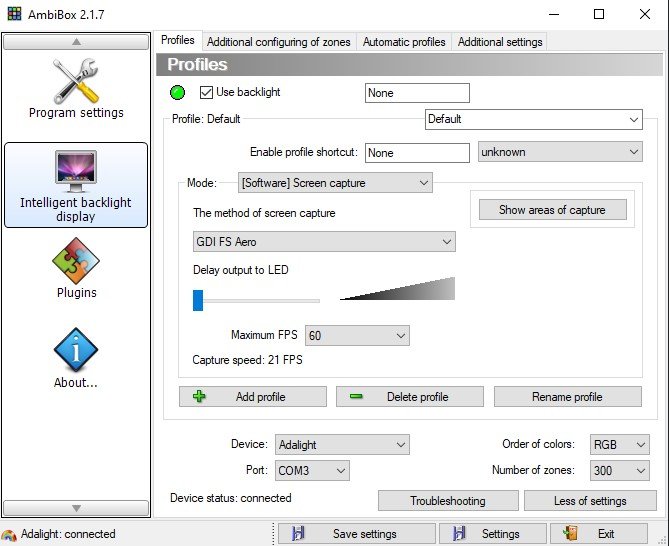Switch to Automatic profiles tab
The width and height of the screenshot is (669, 546).
(x=404, y=42)
